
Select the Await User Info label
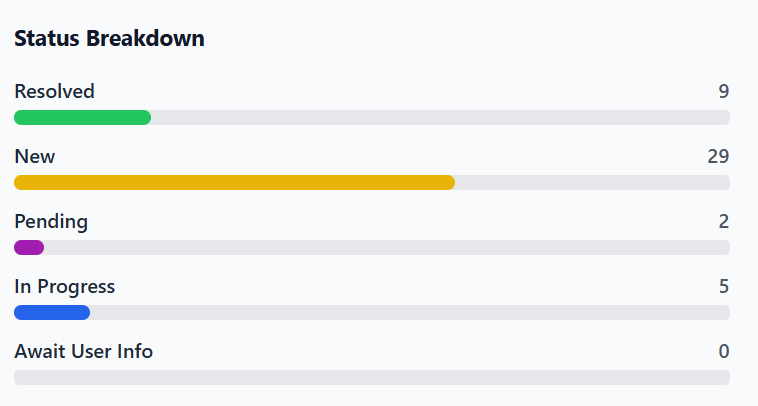pos(83,351)
